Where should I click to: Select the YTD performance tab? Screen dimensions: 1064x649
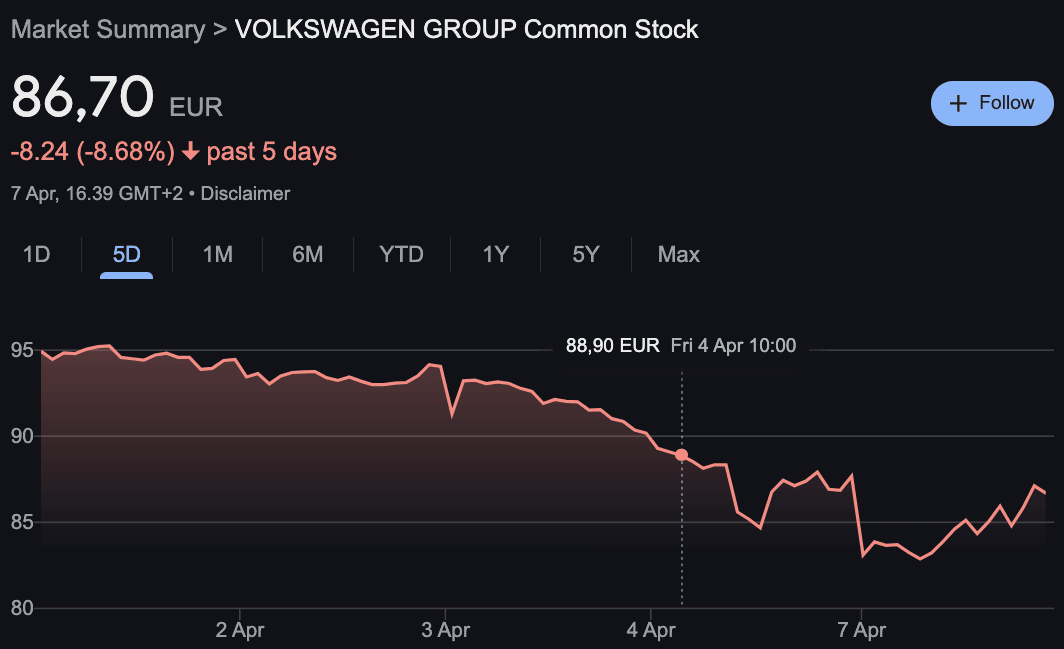pyautogui.click(x=401, y=254)
